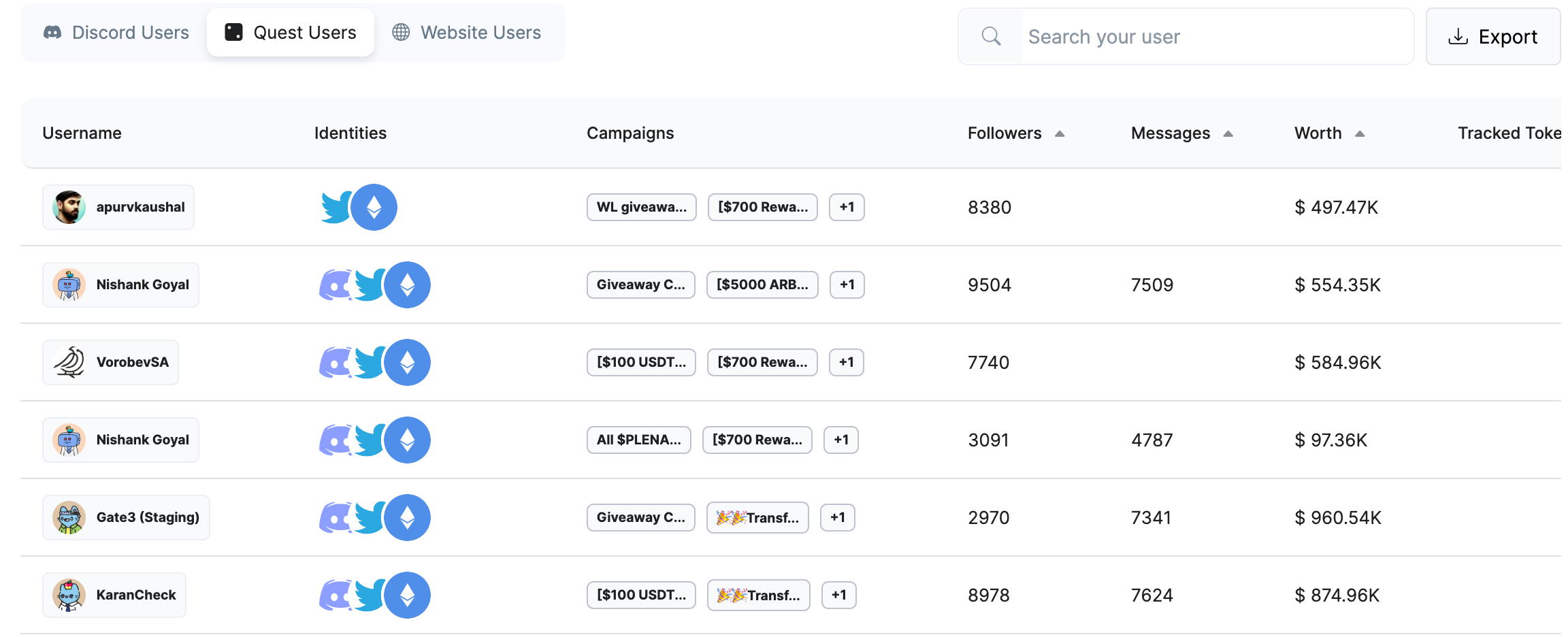Click Ethereum icon in the 3091 followers row
This screenshot has width=1568, height=637.
coord(407,440)
